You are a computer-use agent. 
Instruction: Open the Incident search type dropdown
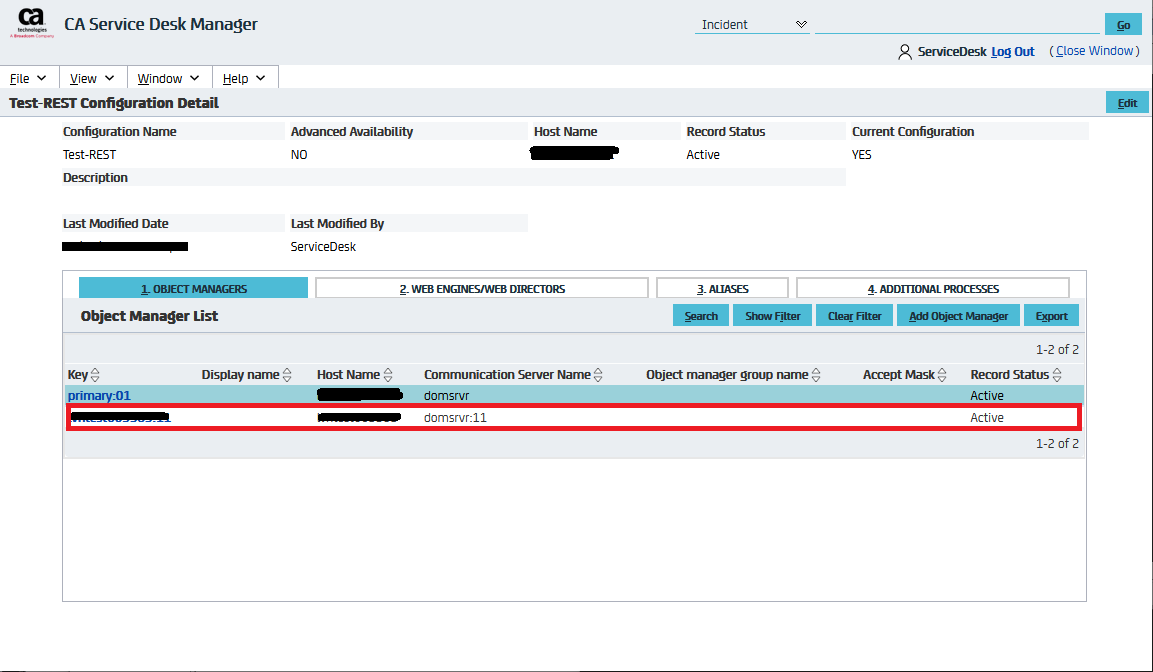[752, 25]
